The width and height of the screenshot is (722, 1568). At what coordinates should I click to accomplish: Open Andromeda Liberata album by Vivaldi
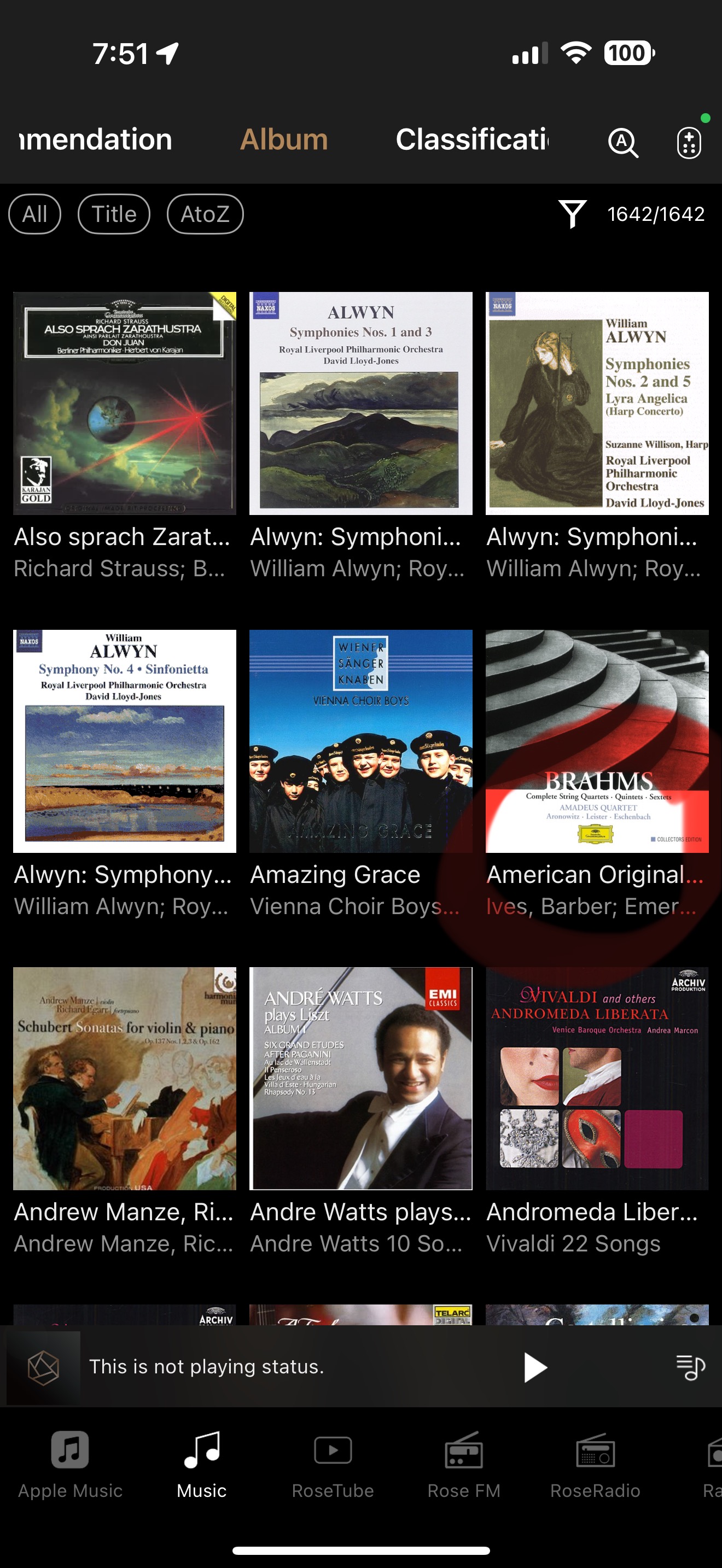[x=597, y=1078]
